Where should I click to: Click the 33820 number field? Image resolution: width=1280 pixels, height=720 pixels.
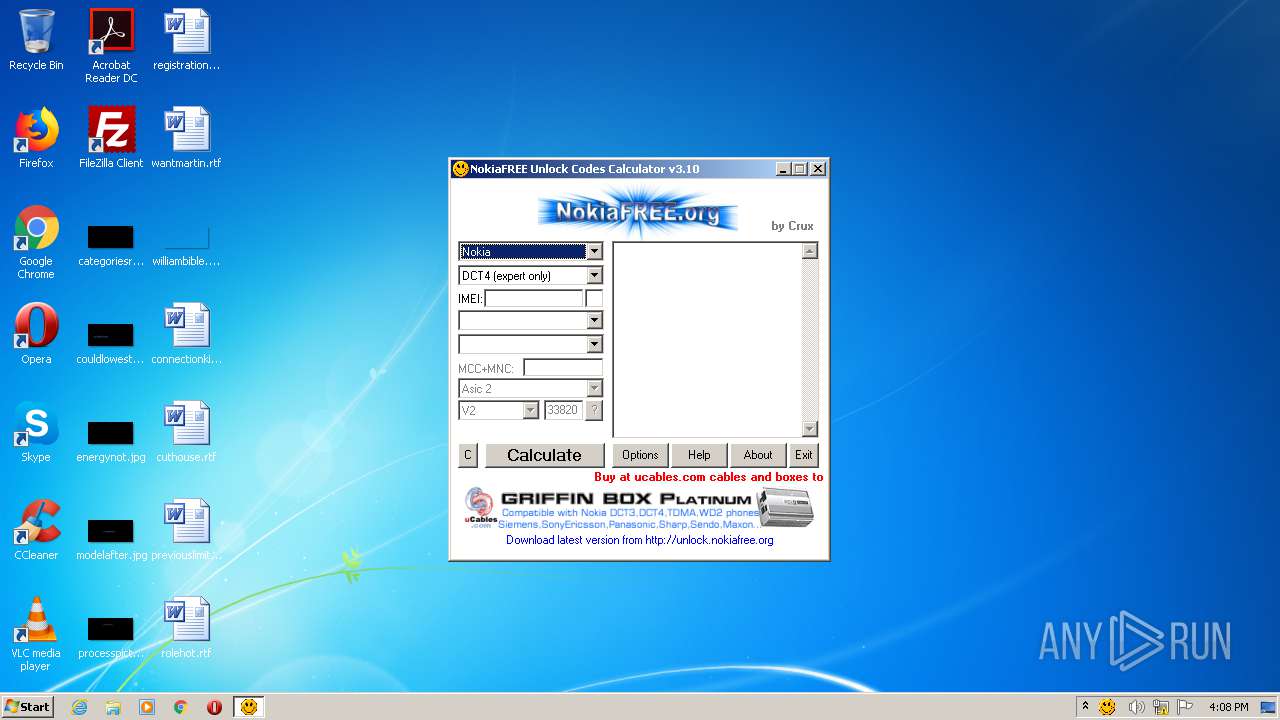tap(563, 411)
